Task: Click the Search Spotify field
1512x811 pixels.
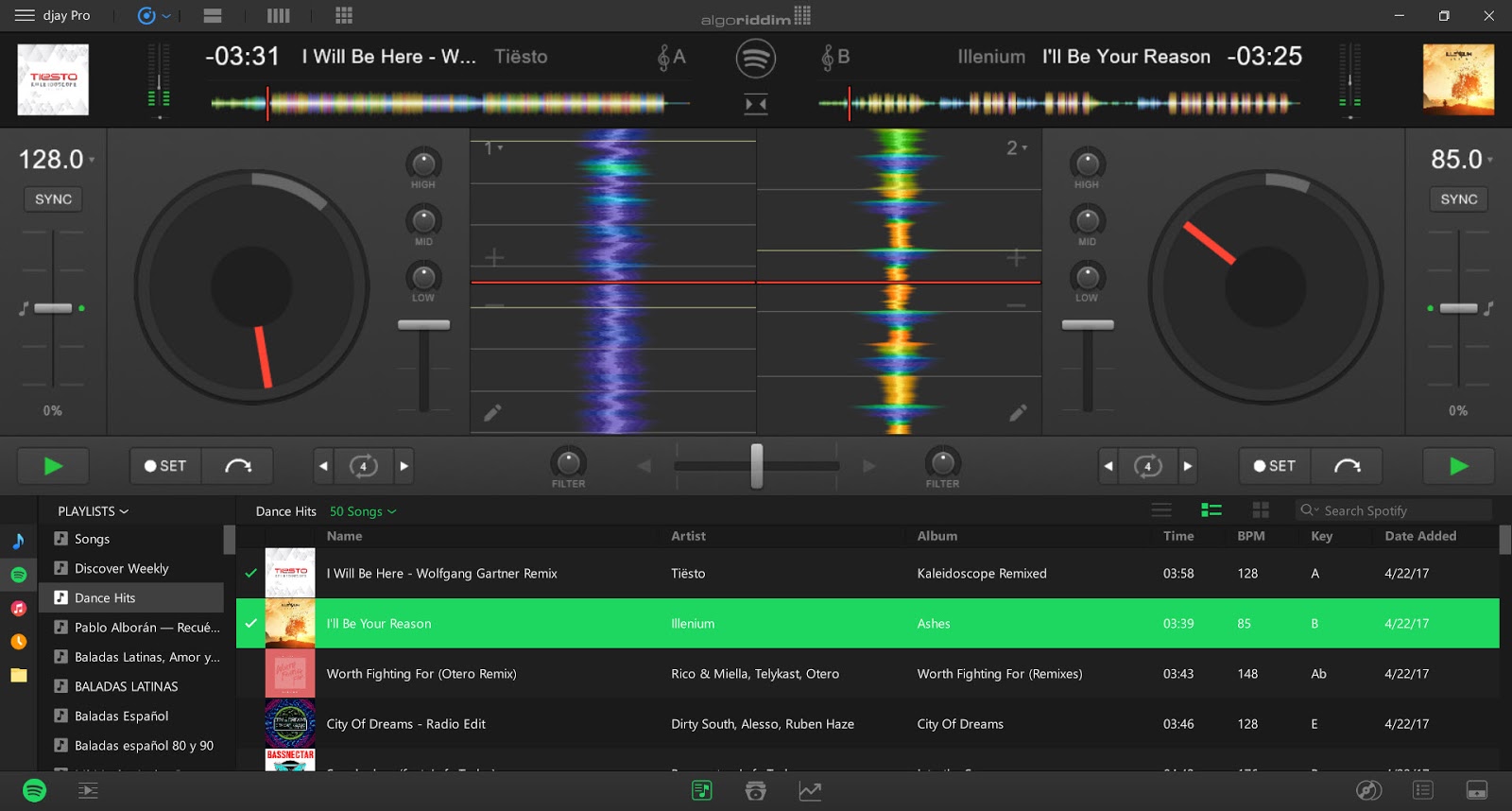Action: tap(1393, 510)
